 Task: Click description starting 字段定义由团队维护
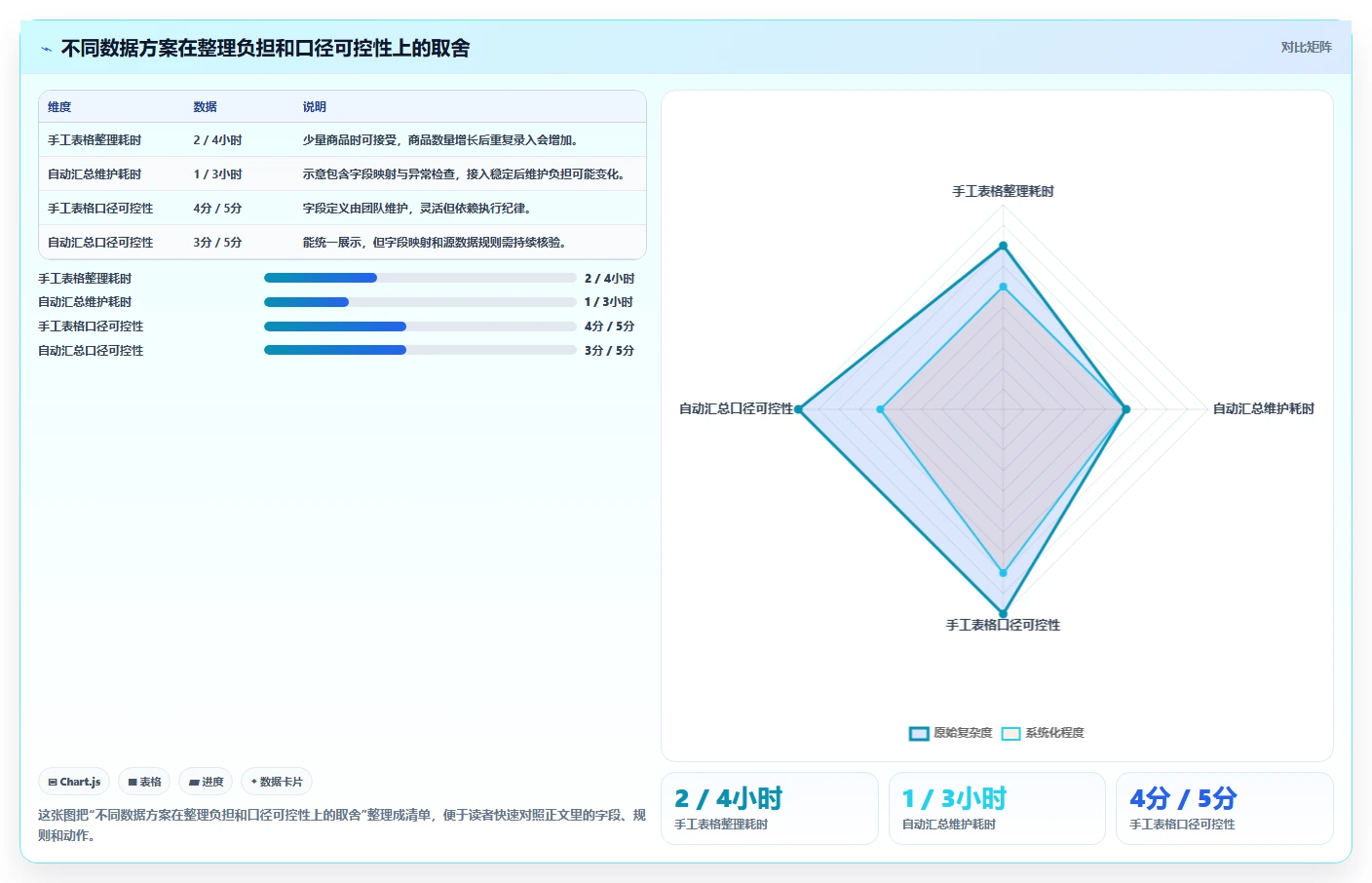[419, 209]
